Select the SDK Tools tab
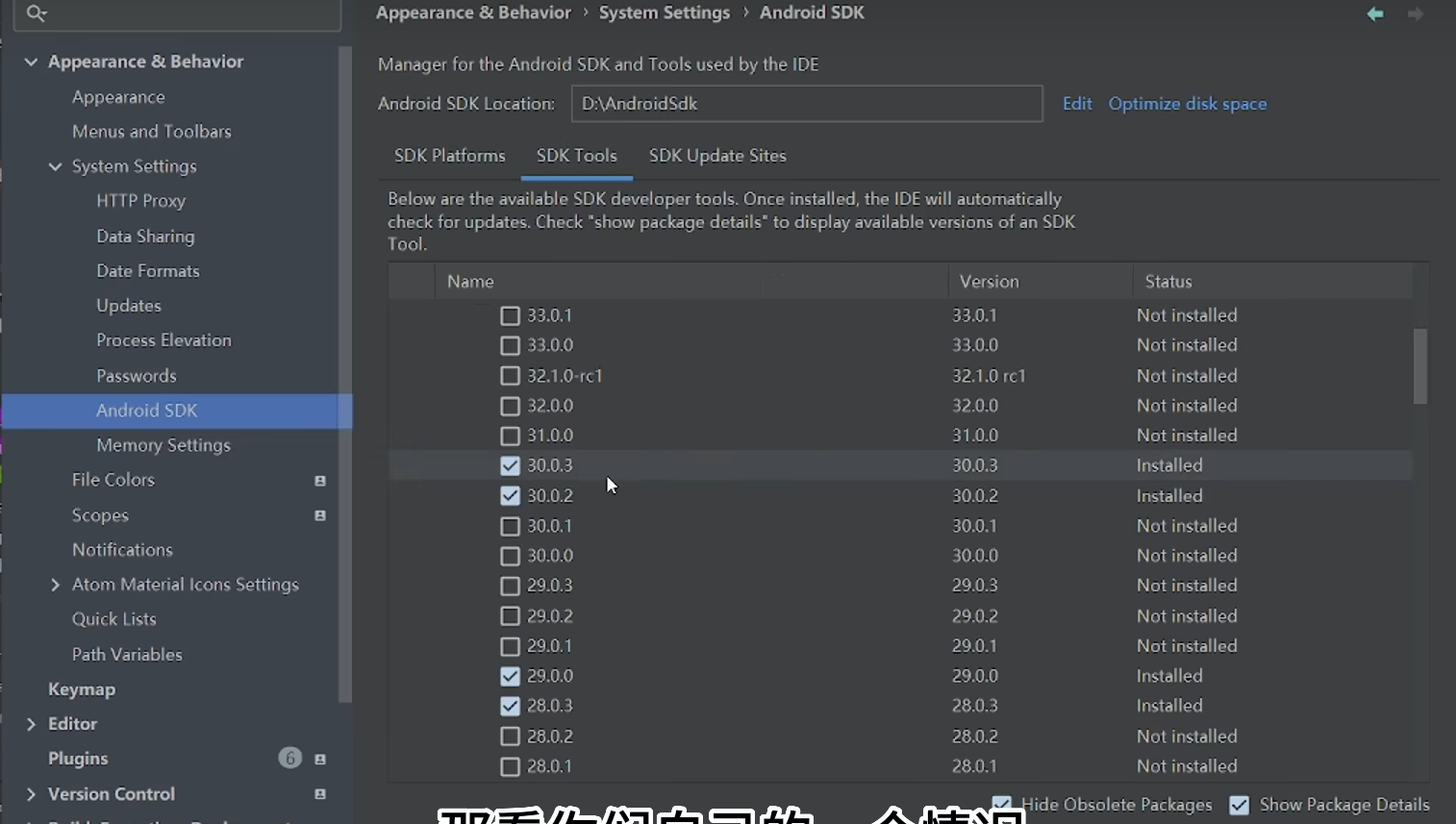The width and height of the screenshot is (1456, 824). click(x=576, y=156)
